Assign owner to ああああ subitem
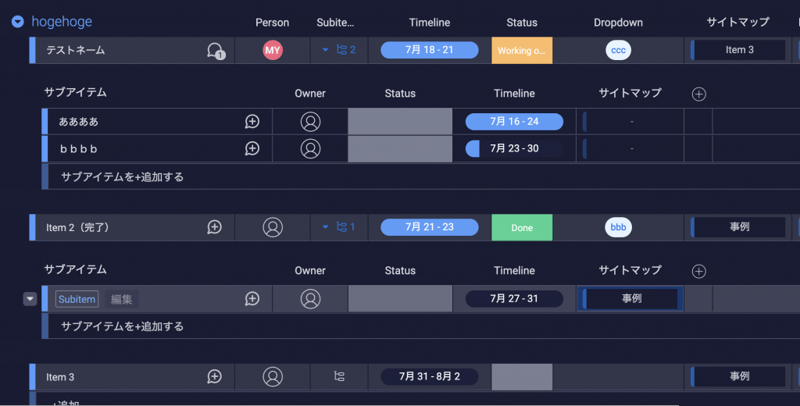This screenshot has width=800, height=406. point(310,121)
